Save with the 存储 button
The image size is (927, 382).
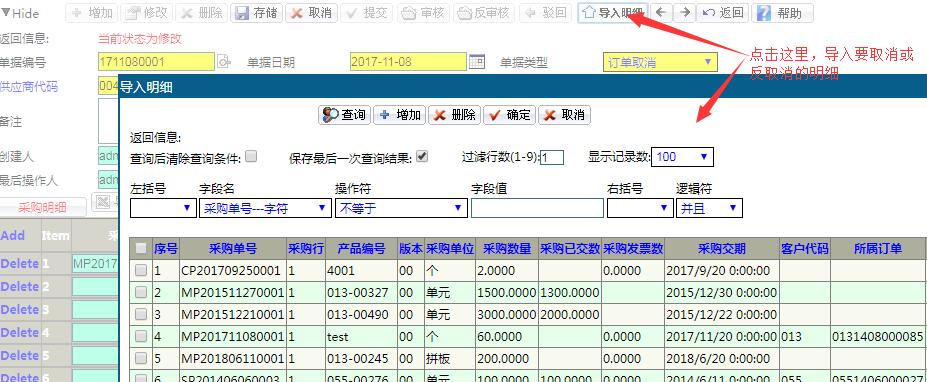(x=256, y=13)
